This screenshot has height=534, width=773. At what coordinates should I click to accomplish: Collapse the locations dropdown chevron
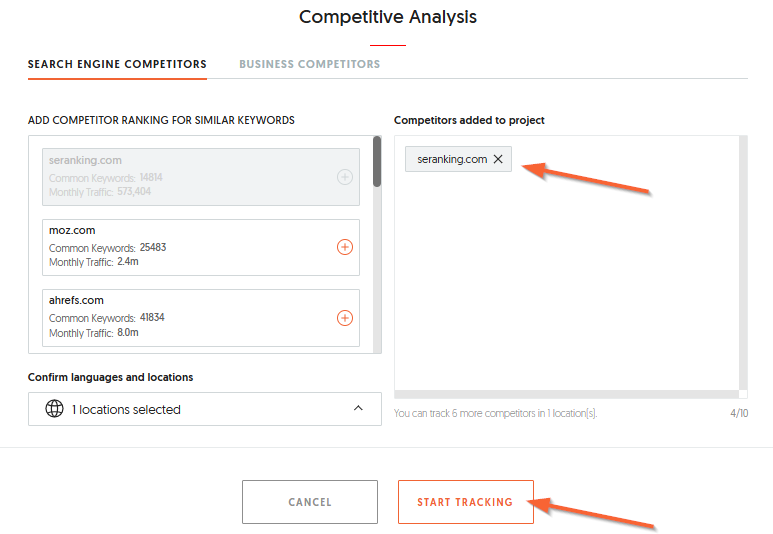358,409
